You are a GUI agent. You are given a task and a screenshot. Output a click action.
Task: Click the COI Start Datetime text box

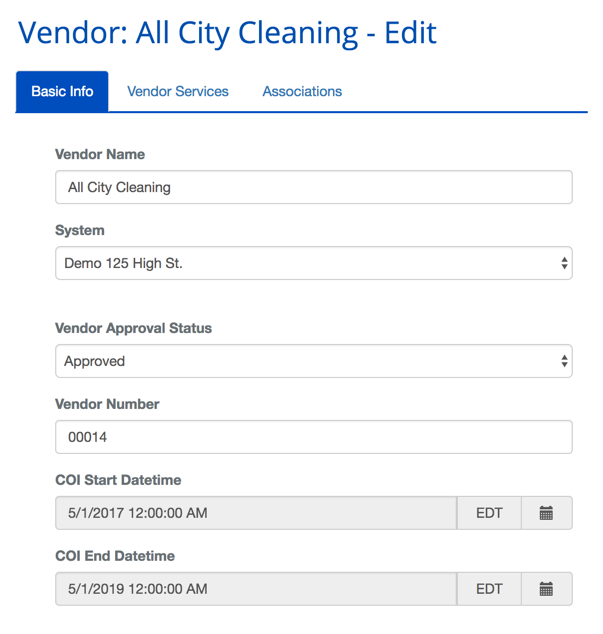[256, 513]
